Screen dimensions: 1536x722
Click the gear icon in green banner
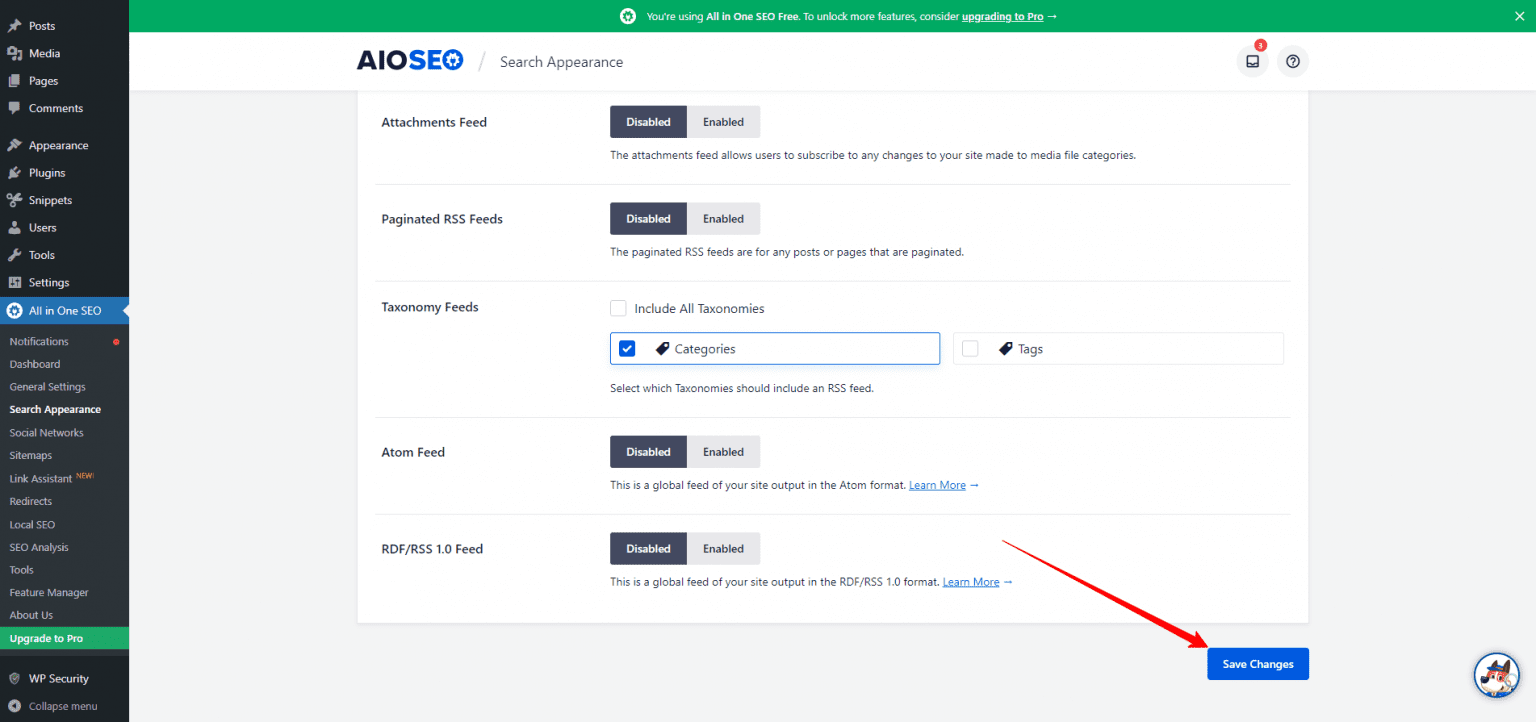pyautogui.click(x=627, y=16)
